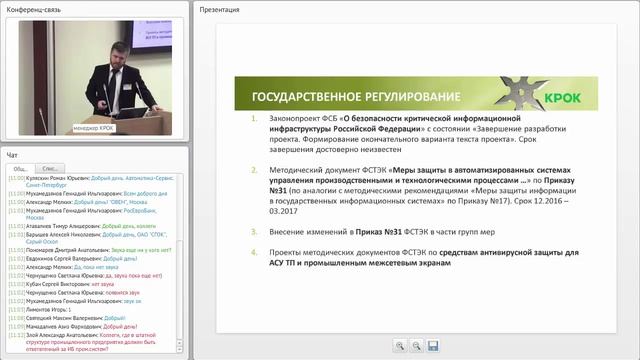Image resolution: width=640 pixels, height=360 pixels.
Task: Zoom out the presentation slide
Action: pos(416,346)
